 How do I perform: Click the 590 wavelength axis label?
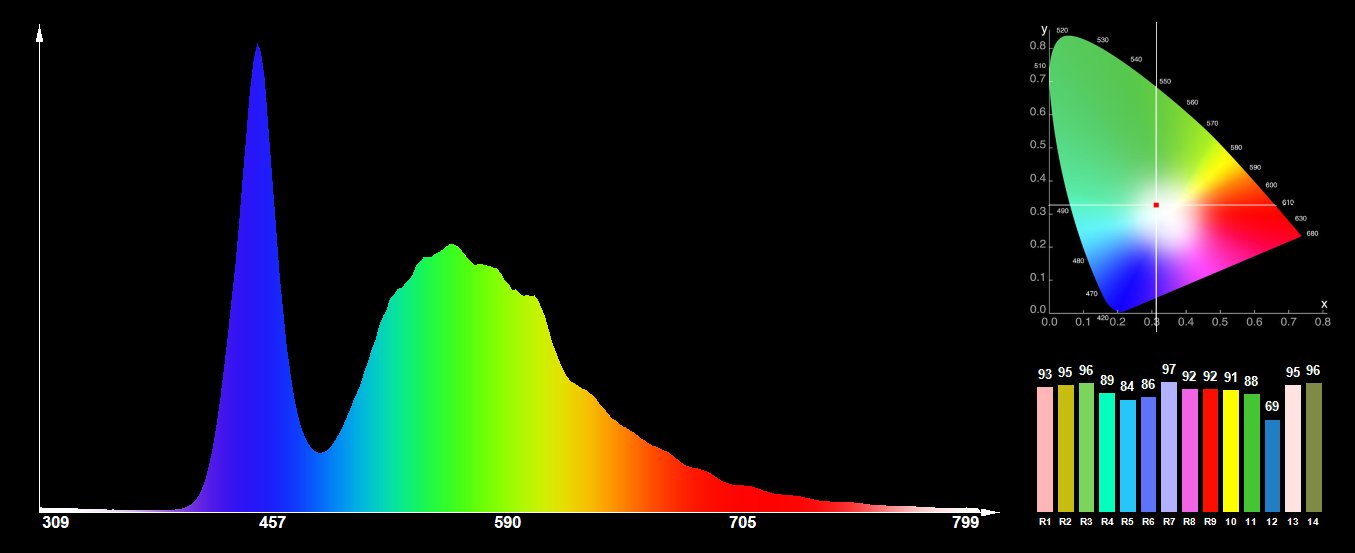click(x=508, y=523)
